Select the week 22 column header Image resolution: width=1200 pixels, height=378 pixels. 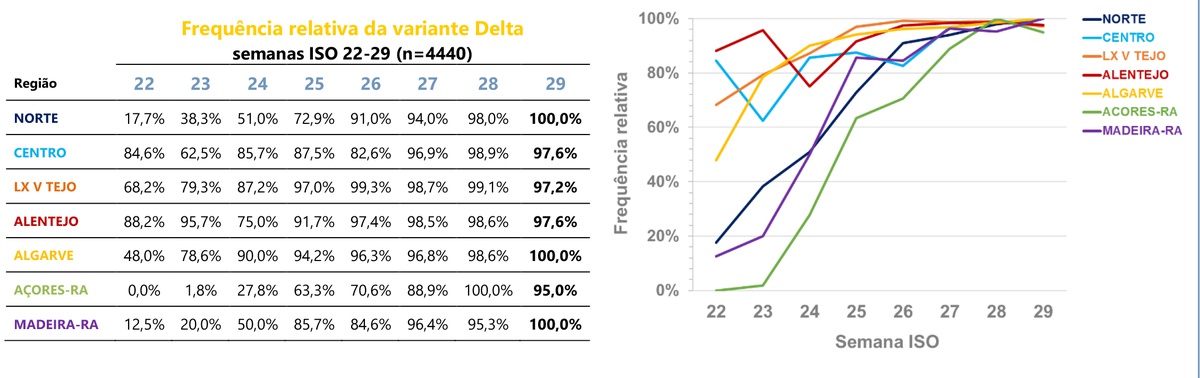coord(145,85)
